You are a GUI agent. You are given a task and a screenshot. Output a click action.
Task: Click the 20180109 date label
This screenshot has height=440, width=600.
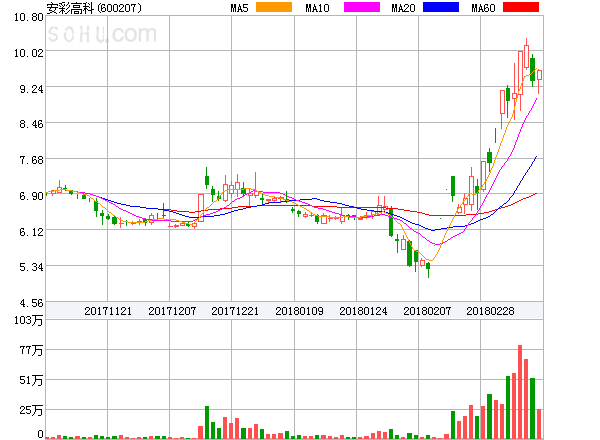coord(299,311)
